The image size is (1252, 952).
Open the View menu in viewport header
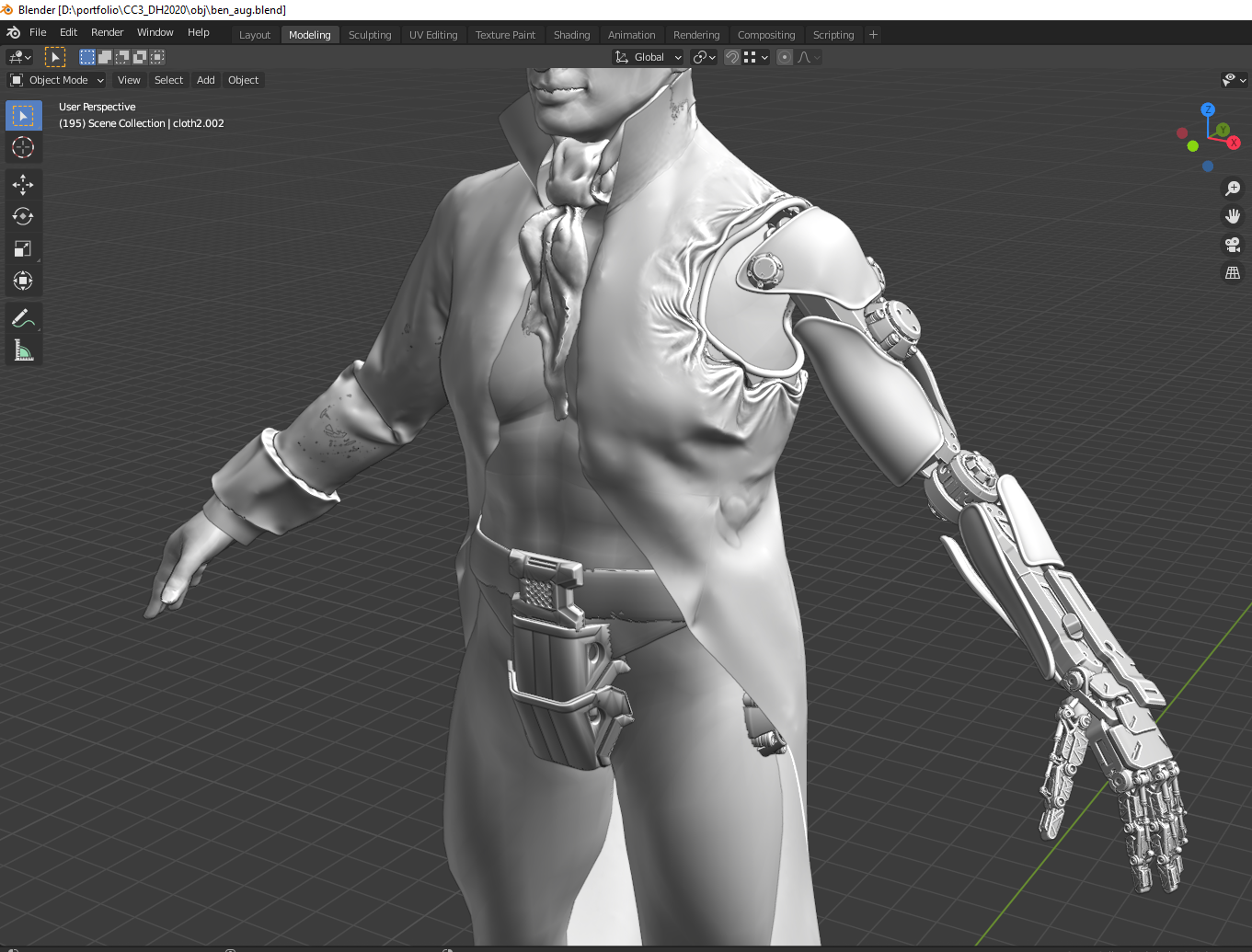[x=129, y=80]
